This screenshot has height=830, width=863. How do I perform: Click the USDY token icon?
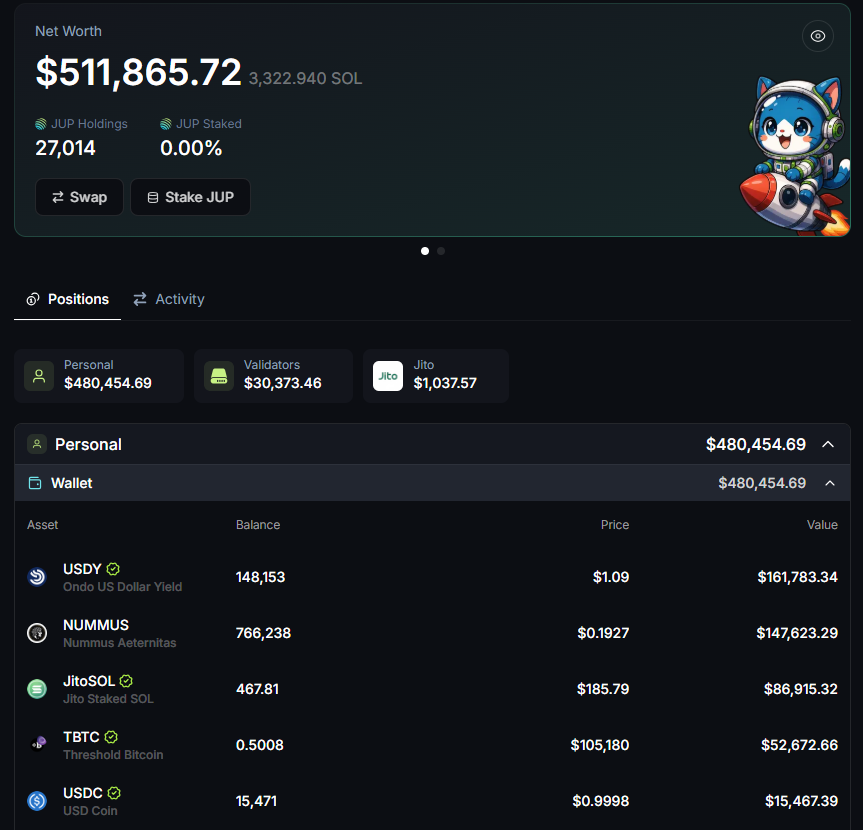tap(37, 577)
